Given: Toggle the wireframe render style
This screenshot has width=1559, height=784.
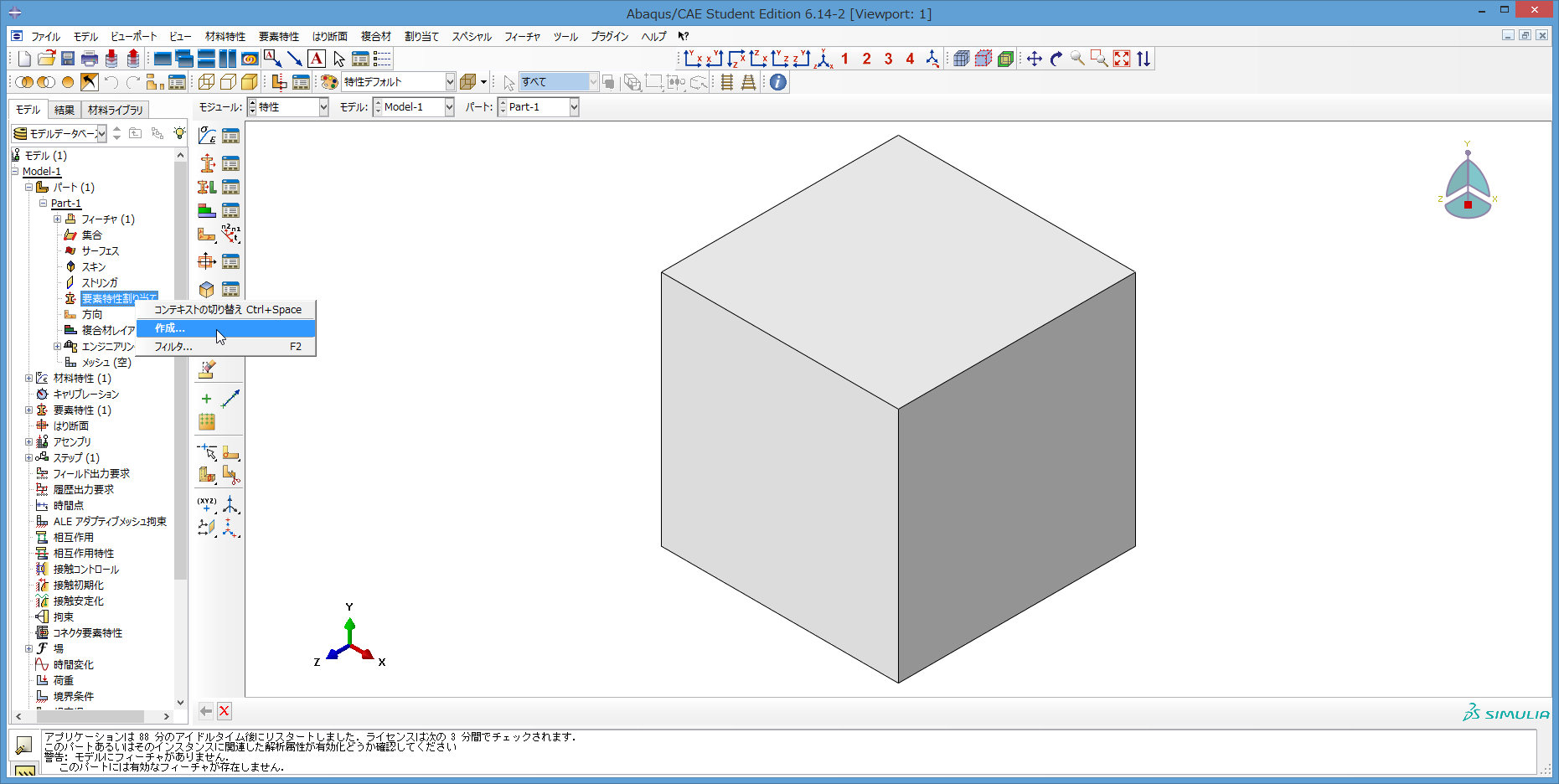Looking at the screenshot, I should [206, 82].
